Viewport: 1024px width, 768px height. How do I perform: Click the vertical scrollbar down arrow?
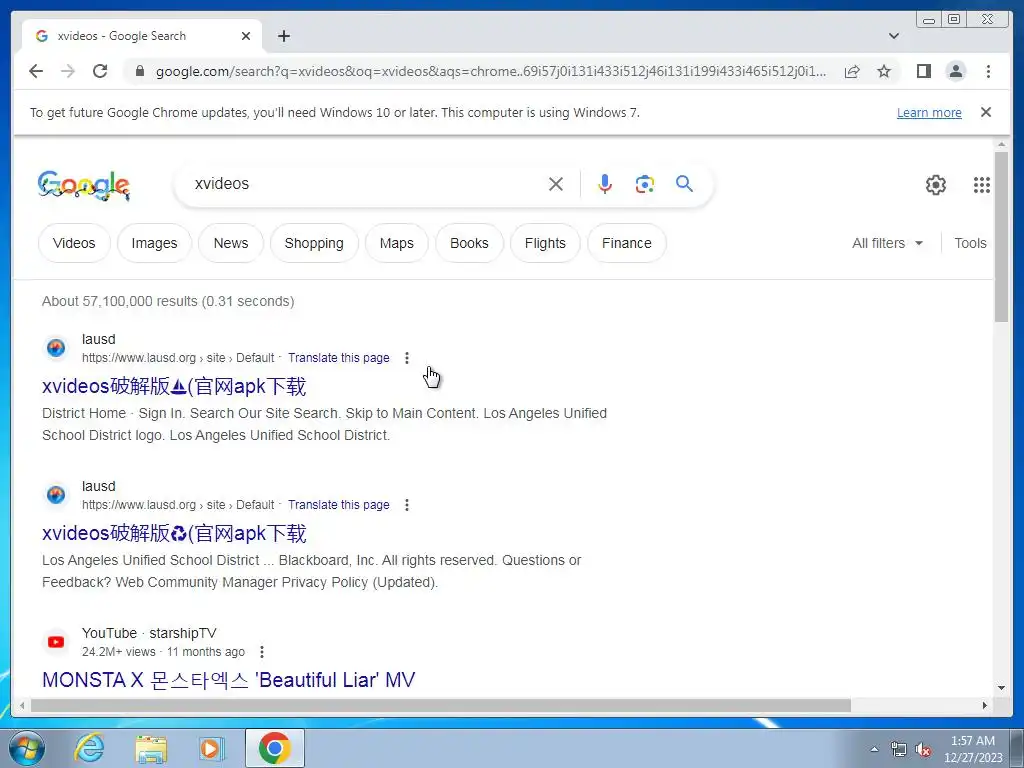[1001, 688]
